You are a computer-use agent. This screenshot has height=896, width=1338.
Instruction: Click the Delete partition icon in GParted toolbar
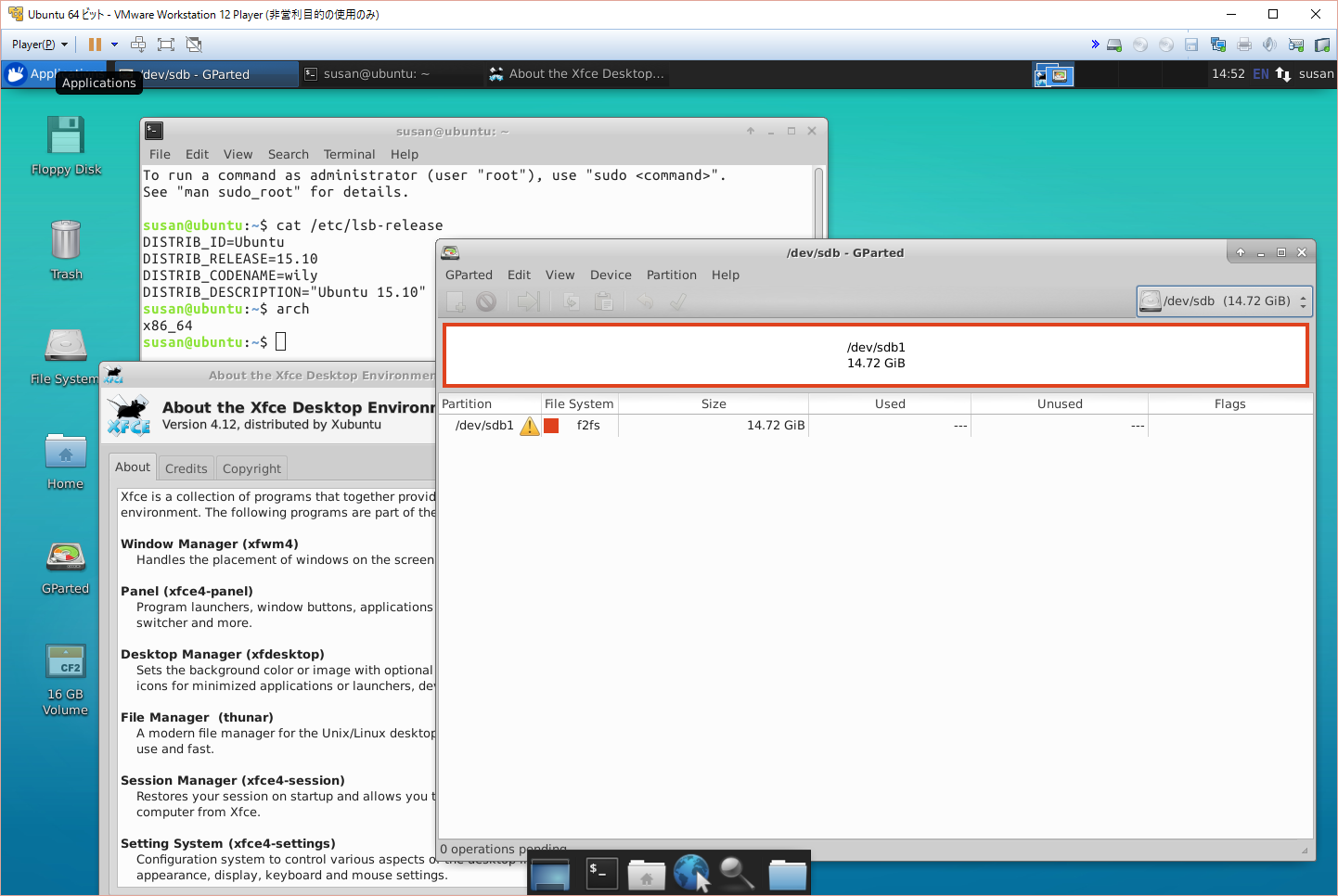coord(486,301)
